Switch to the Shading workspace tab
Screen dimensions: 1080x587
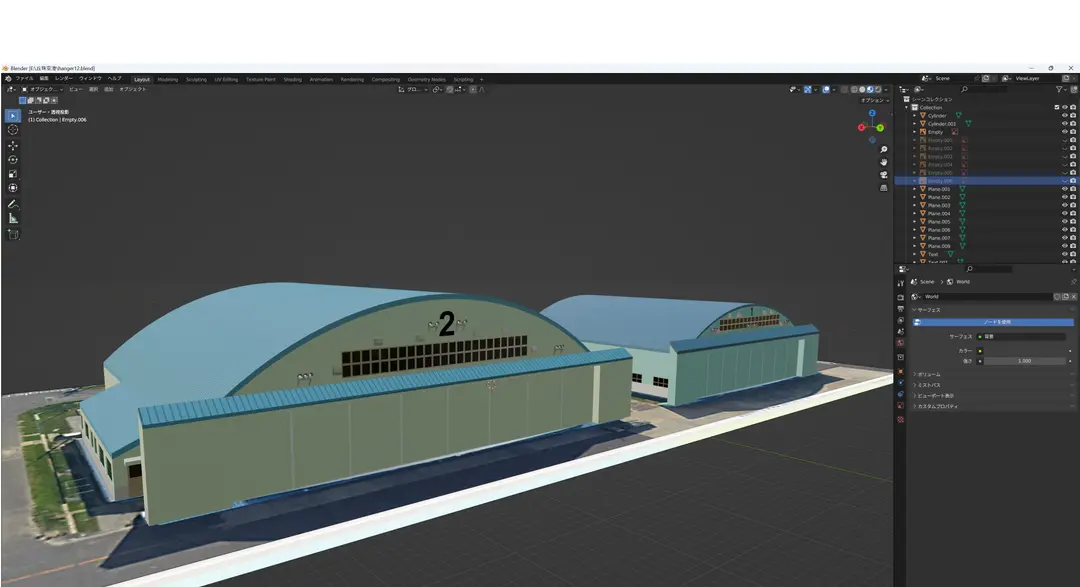click(x=293, y=79)
